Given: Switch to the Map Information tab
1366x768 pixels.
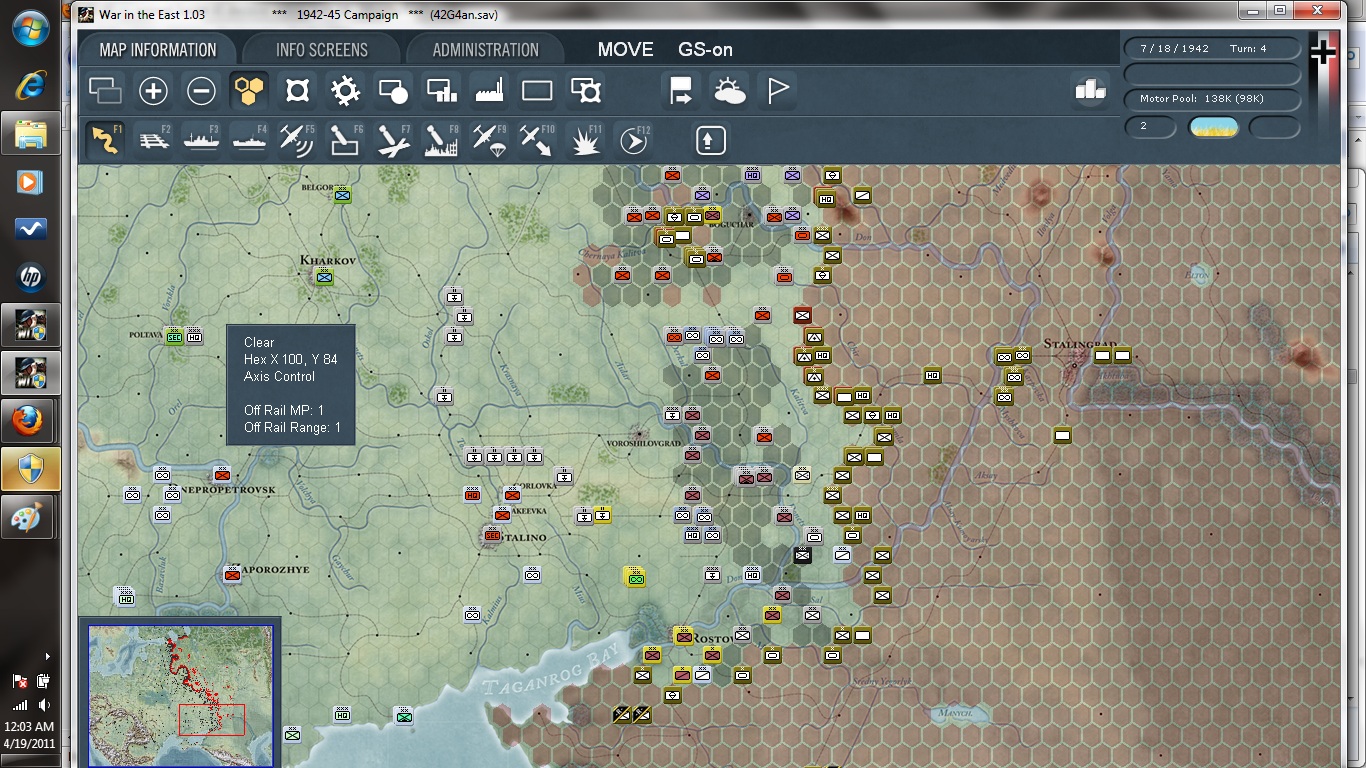Looking at the screenshot, I should [x=158, y=50].
